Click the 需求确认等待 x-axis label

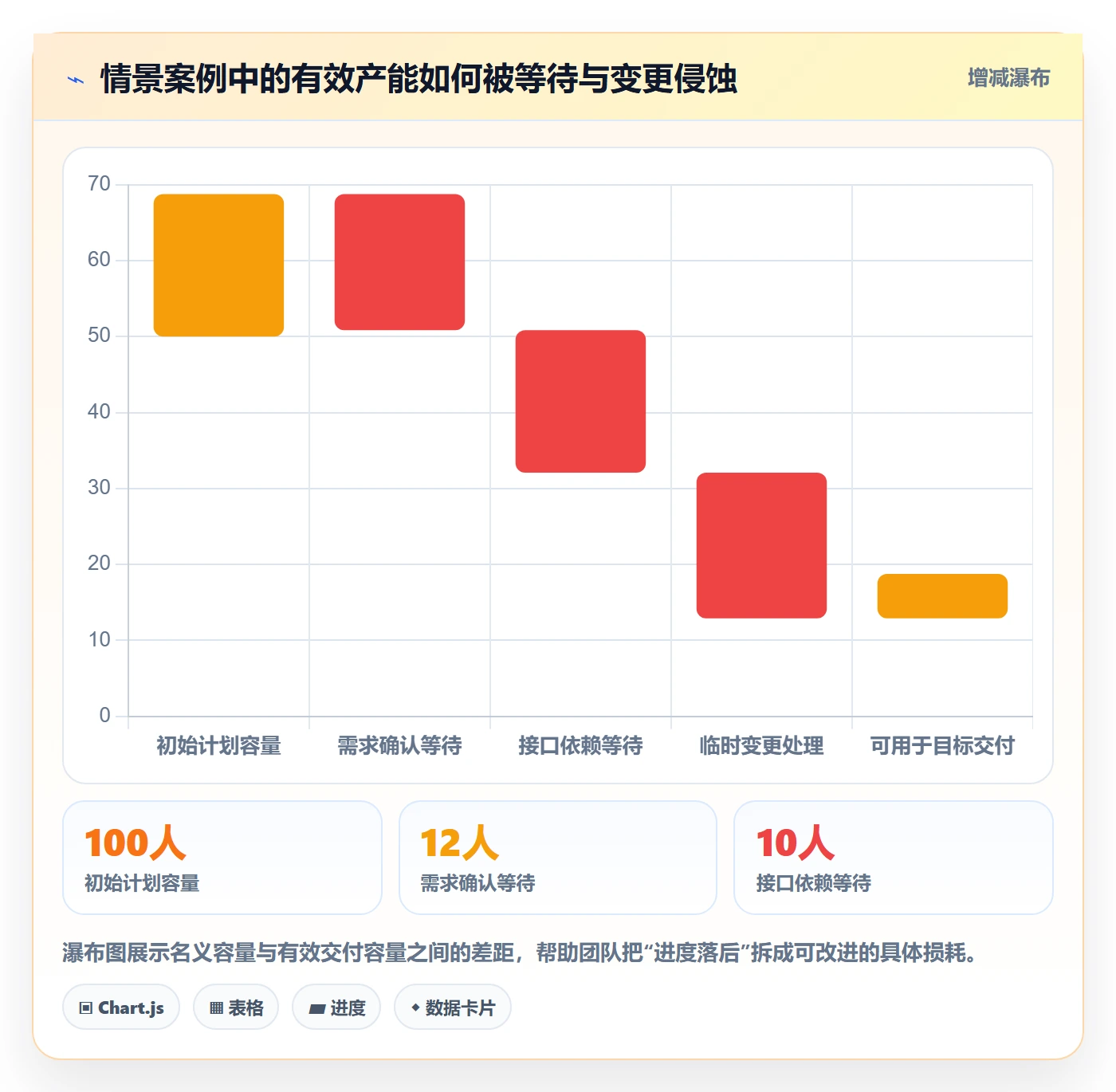[399, 746]
